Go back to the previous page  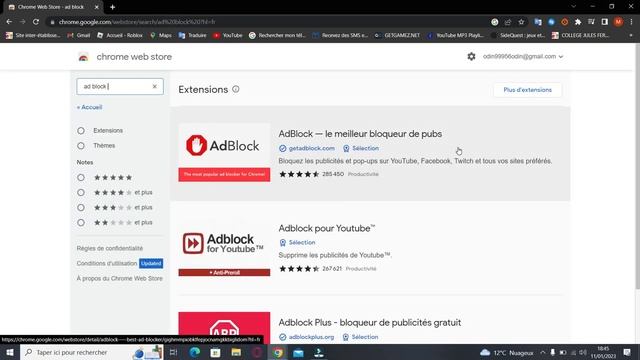coord(9,22)
